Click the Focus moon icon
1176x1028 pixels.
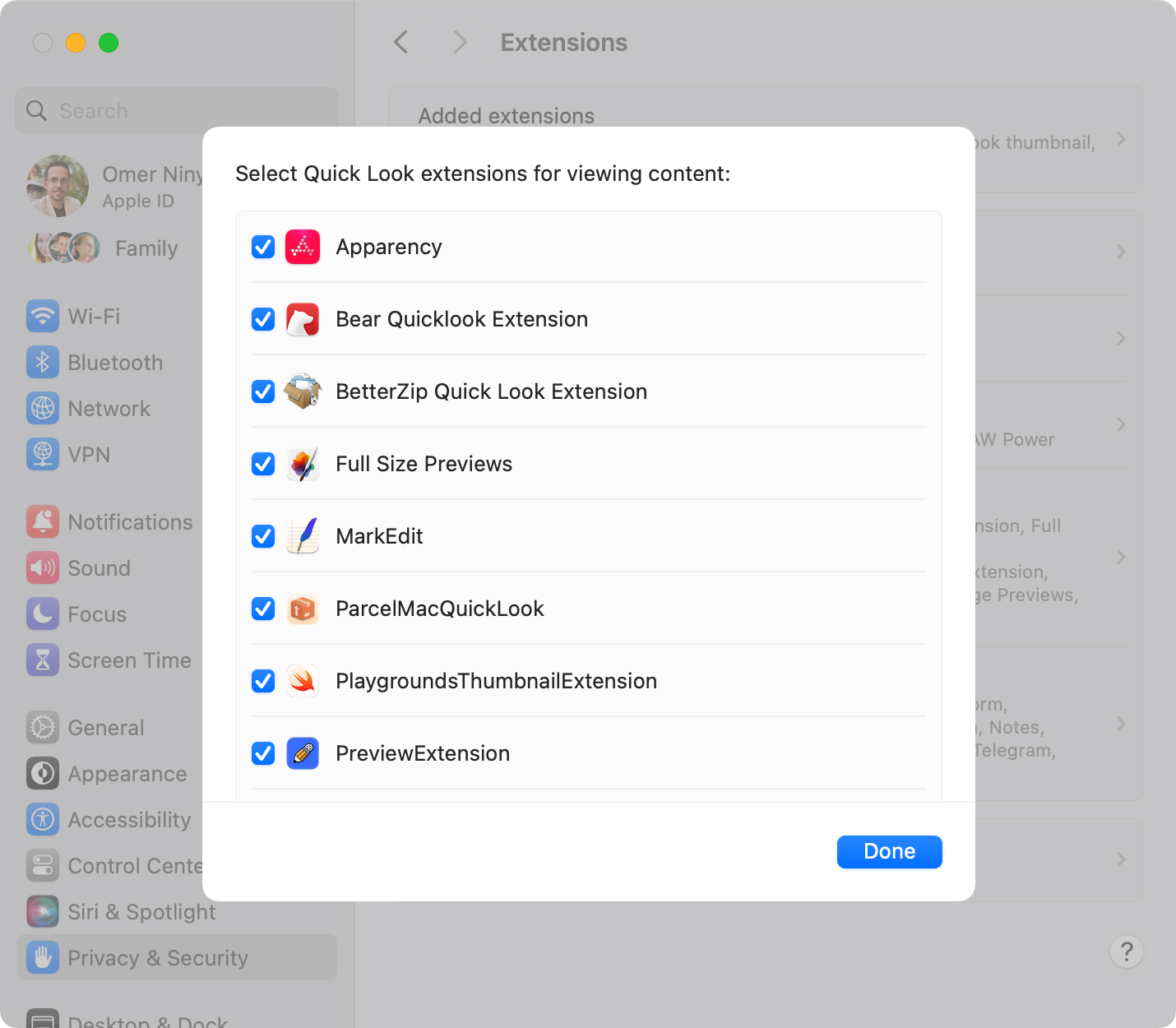pyautogui.click(x=43, y=614)
